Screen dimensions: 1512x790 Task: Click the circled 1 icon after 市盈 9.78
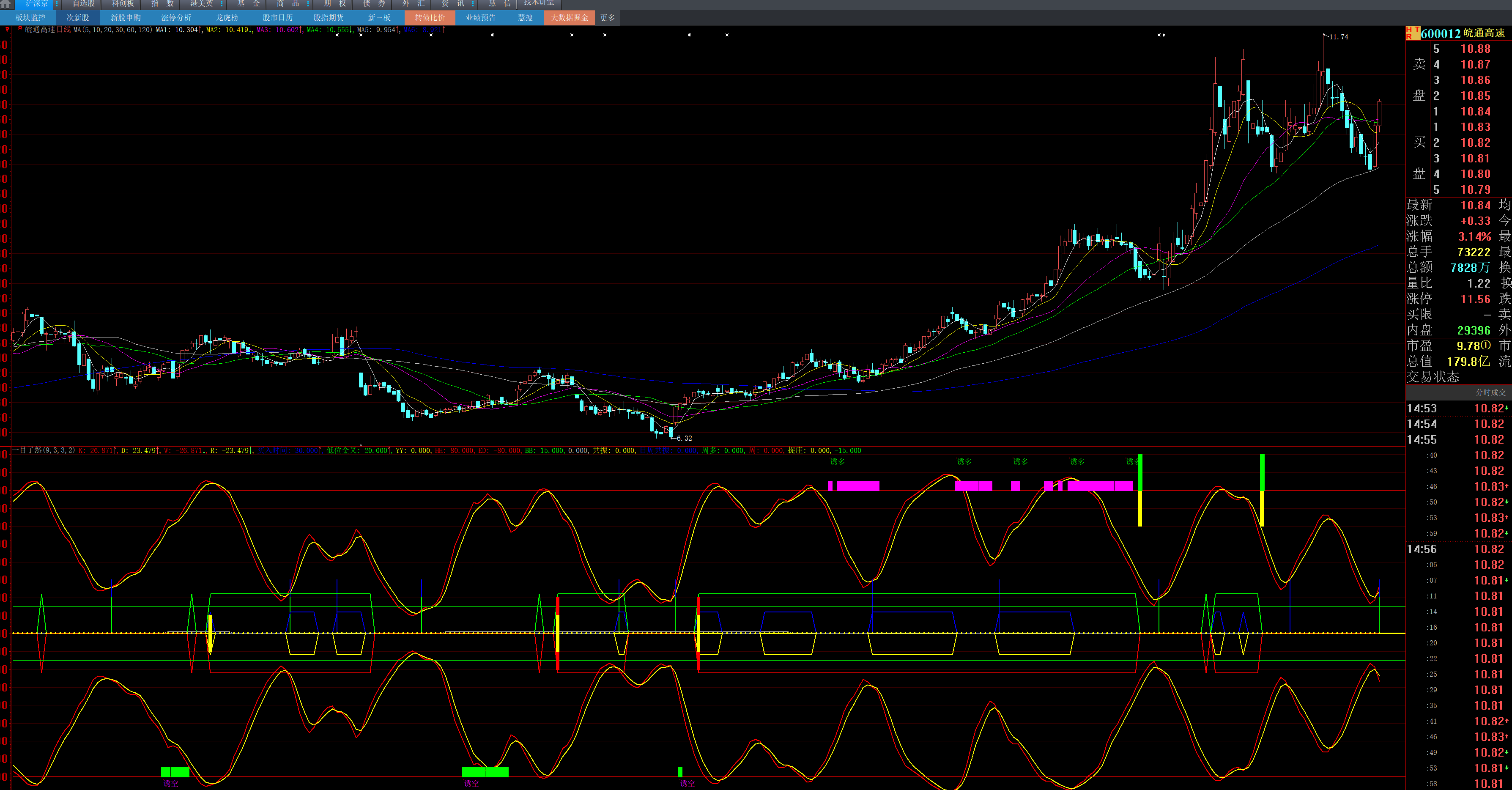pos(1486,346)
